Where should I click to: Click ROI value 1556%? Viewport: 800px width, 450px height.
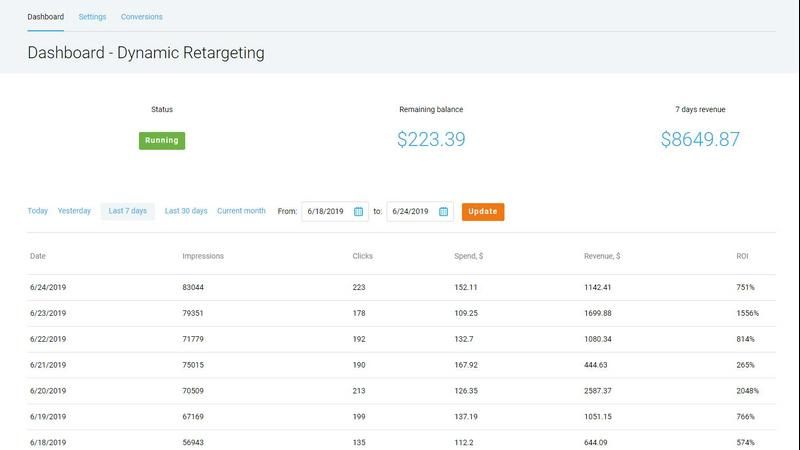747,313
